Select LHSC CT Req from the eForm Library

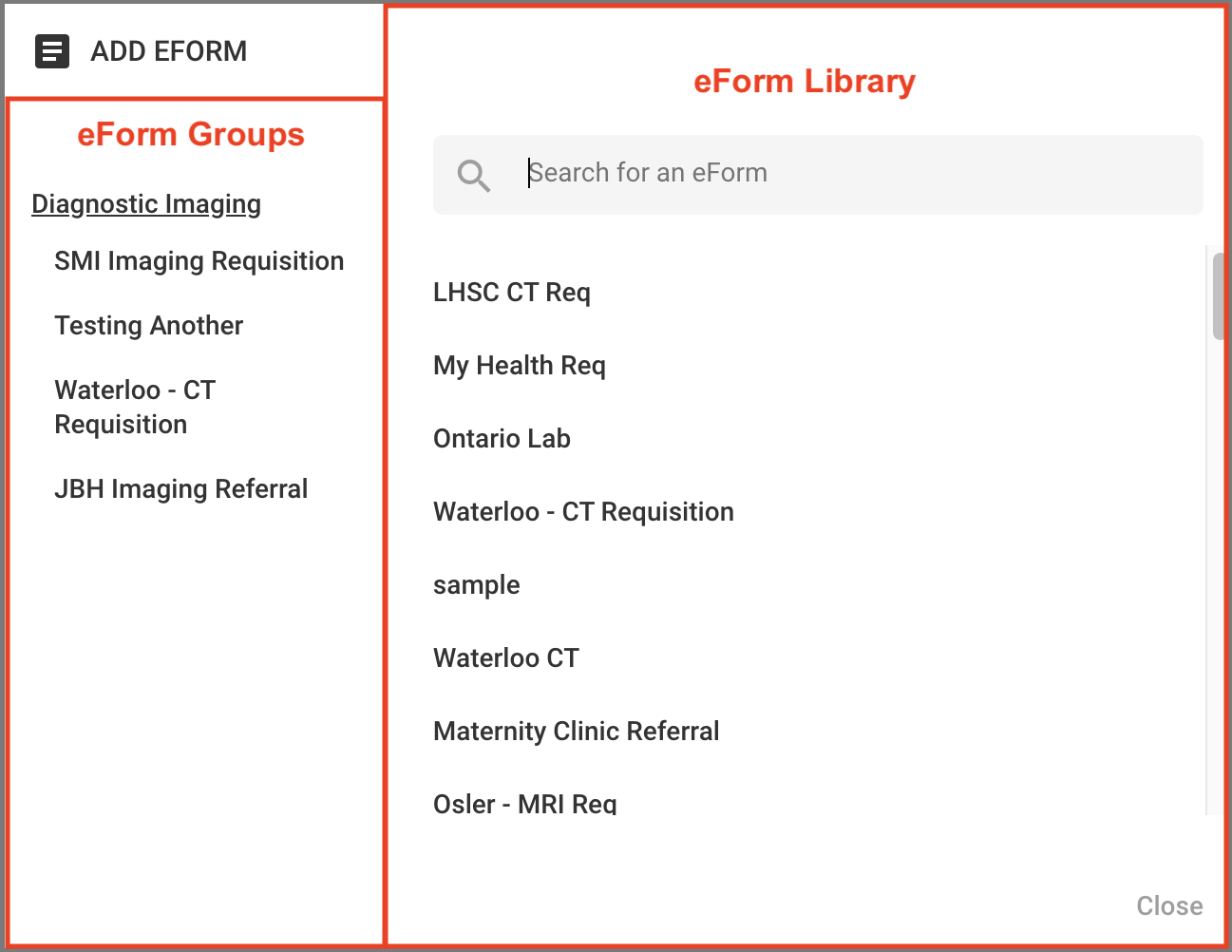tap(512, 292)
